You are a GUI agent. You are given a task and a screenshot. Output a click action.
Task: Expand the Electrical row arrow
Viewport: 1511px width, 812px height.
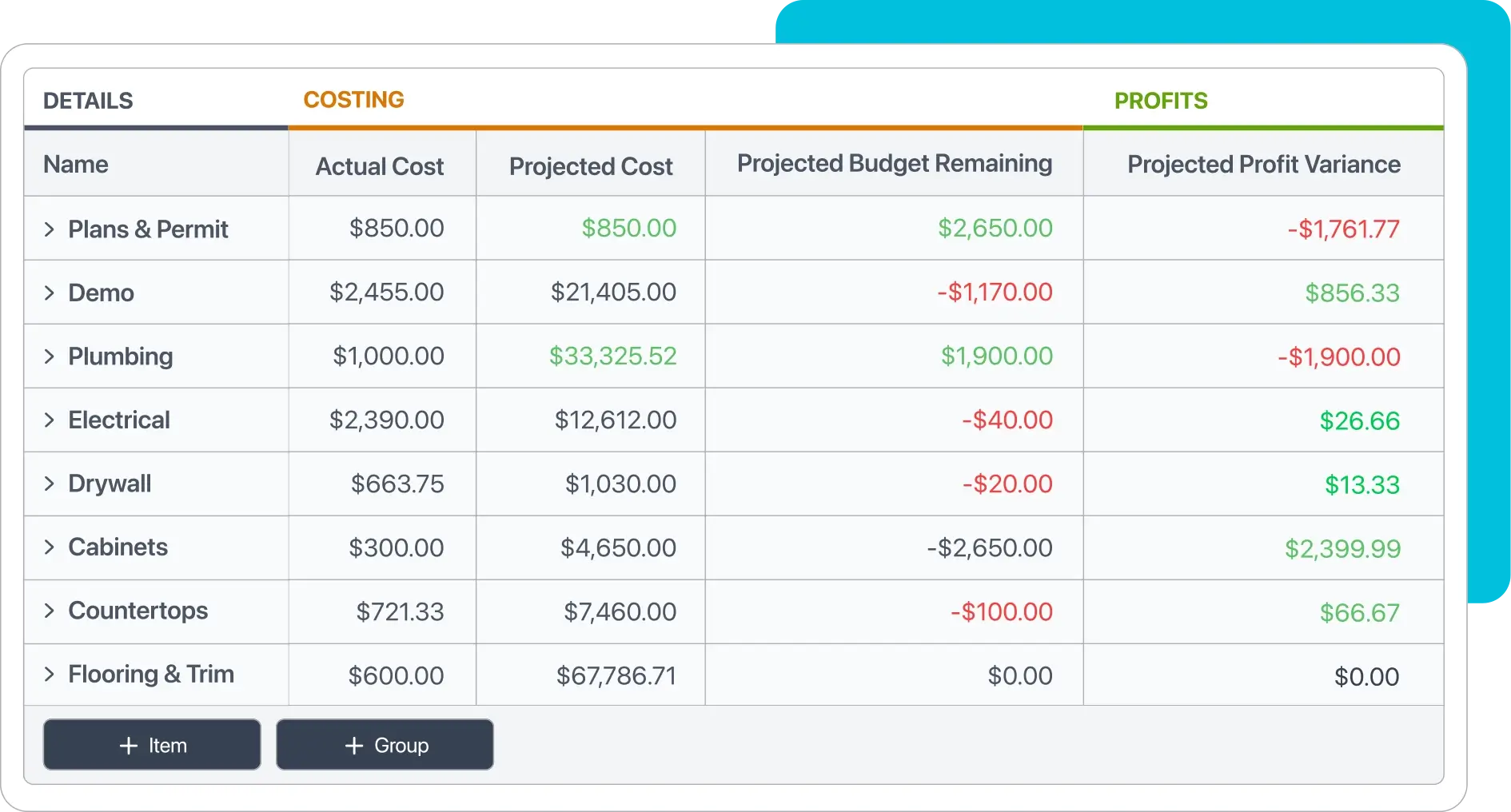(x=50, y=420)
